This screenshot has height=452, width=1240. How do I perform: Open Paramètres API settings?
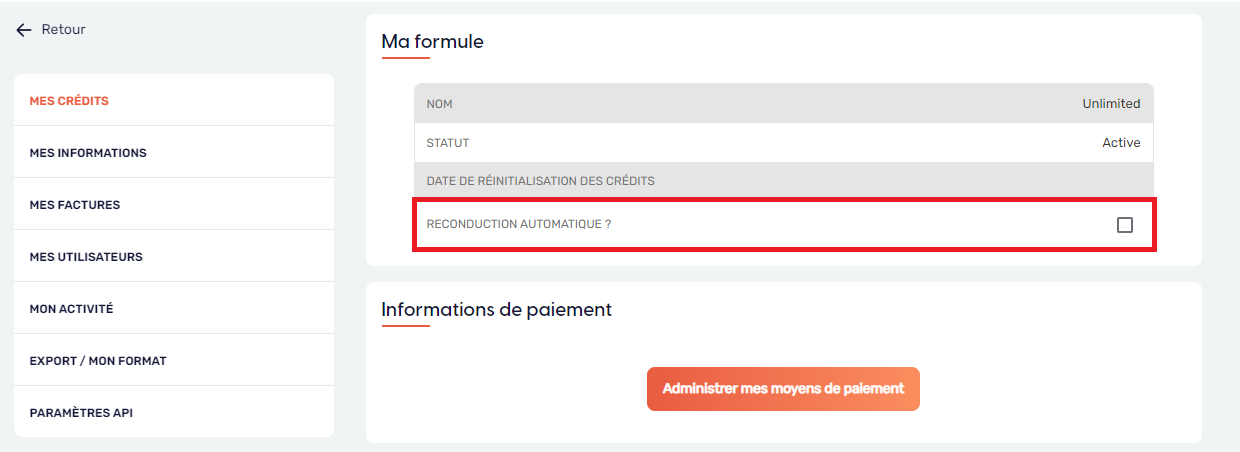pyautogui.click(x=81, y=413)
